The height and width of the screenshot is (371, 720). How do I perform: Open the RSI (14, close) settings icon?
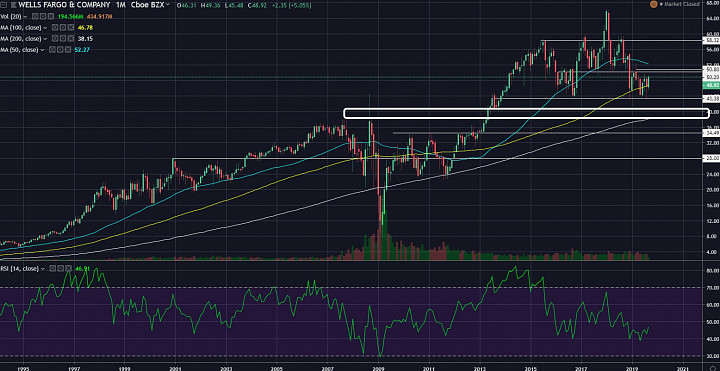(60, 268)
